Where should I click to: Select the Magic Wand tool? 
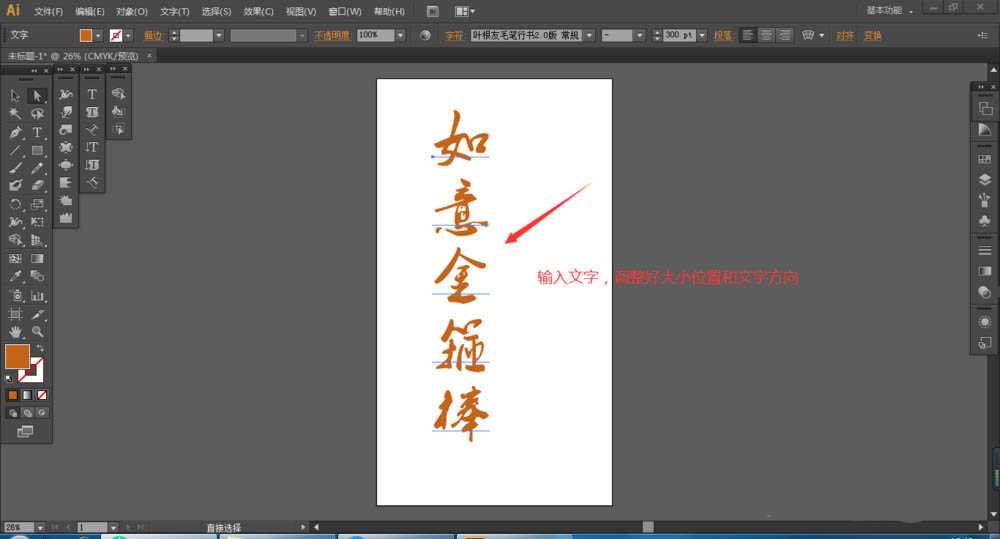[x=15, y=114]
